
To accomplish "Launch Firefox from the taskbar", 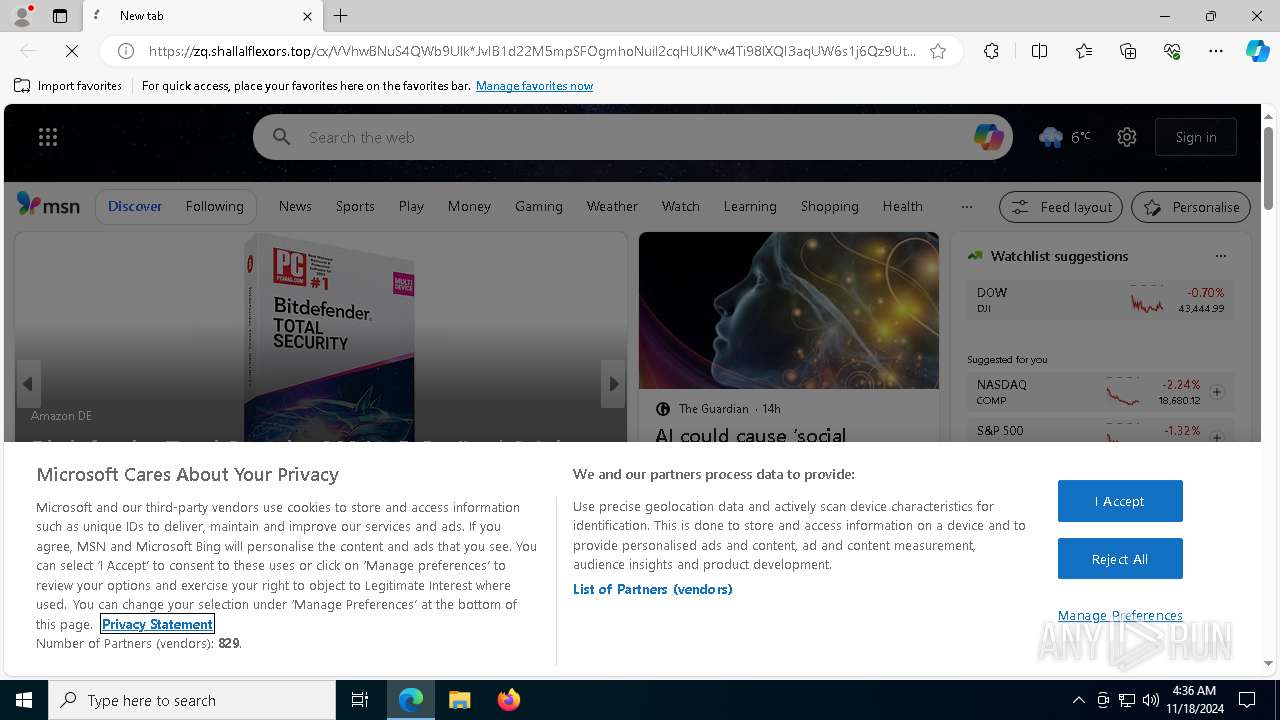I will 509,700.
